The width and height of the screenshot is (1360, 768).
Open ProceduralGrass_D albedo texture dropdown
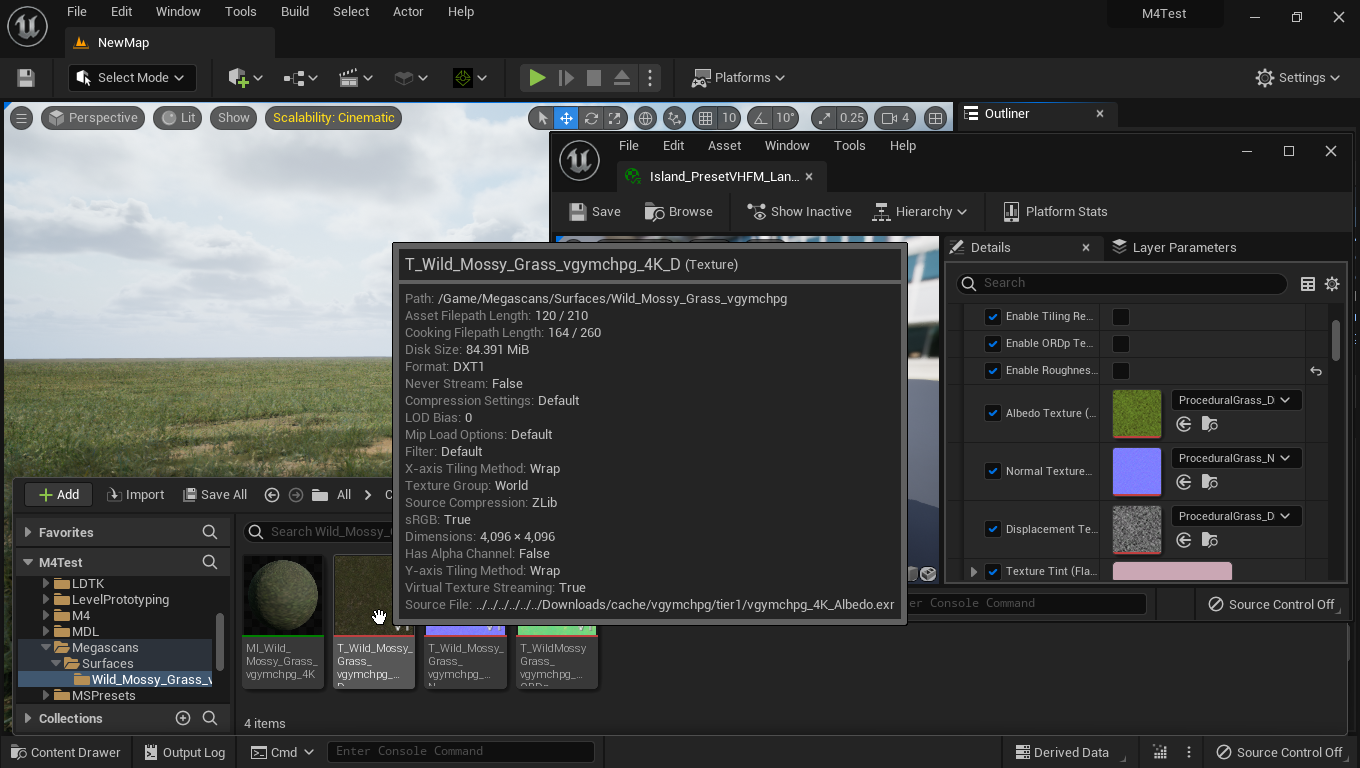(1234, 400)
